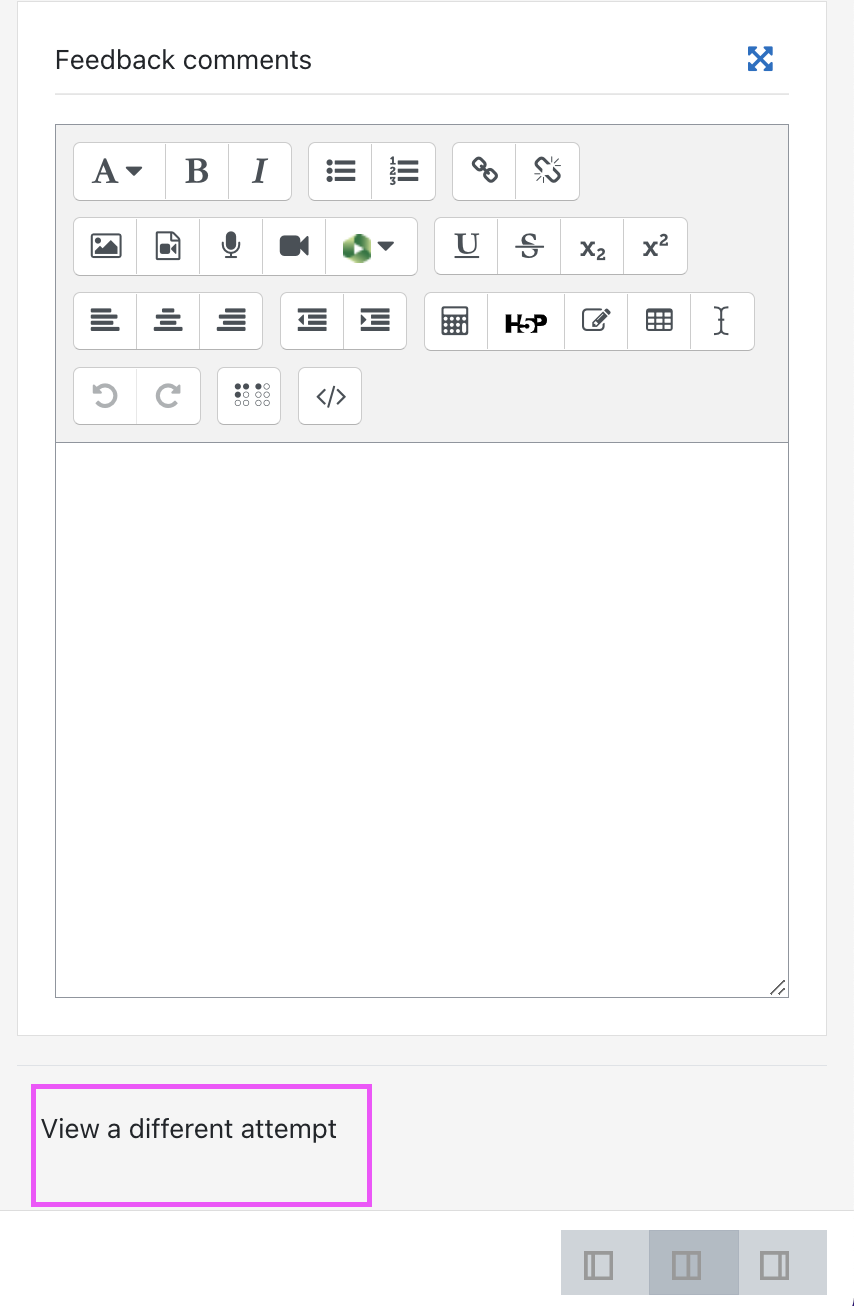
Task: Open the equation editor calculator icon
Action: (456, 321)
